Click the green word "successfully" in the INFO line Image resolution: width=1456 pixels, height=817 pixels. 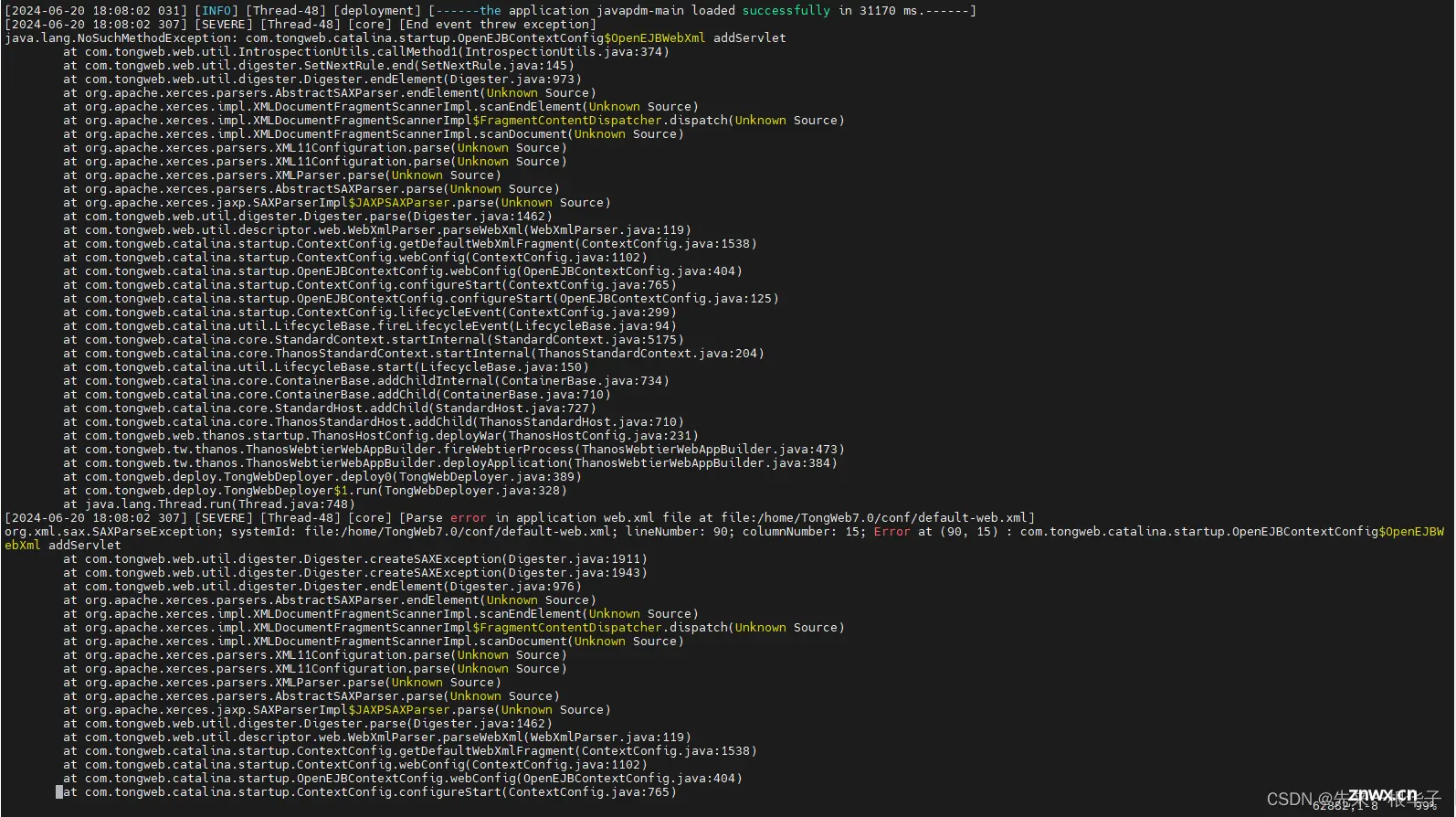786,11
